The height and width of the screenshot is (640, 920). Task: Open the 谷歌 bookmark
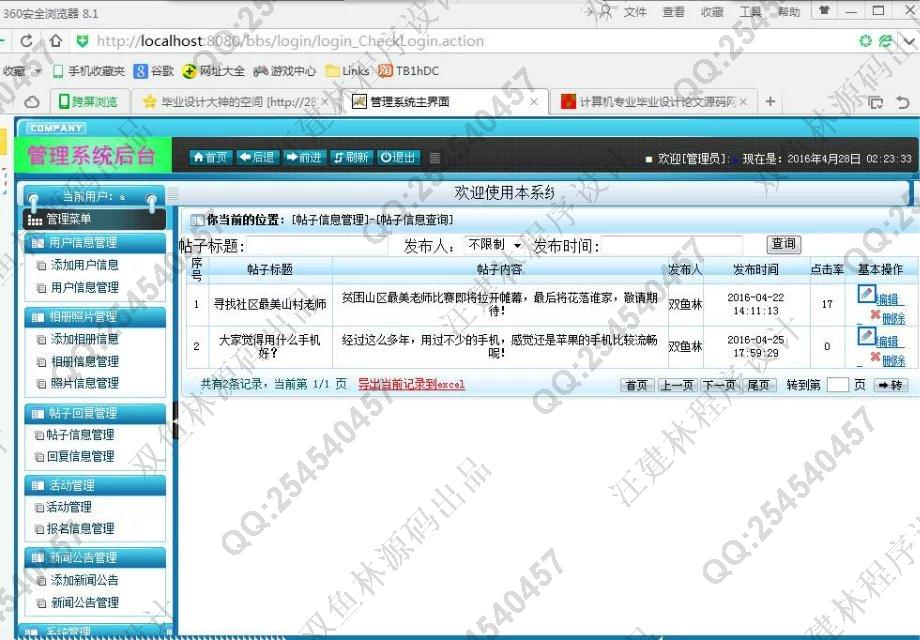pos(154,71)
